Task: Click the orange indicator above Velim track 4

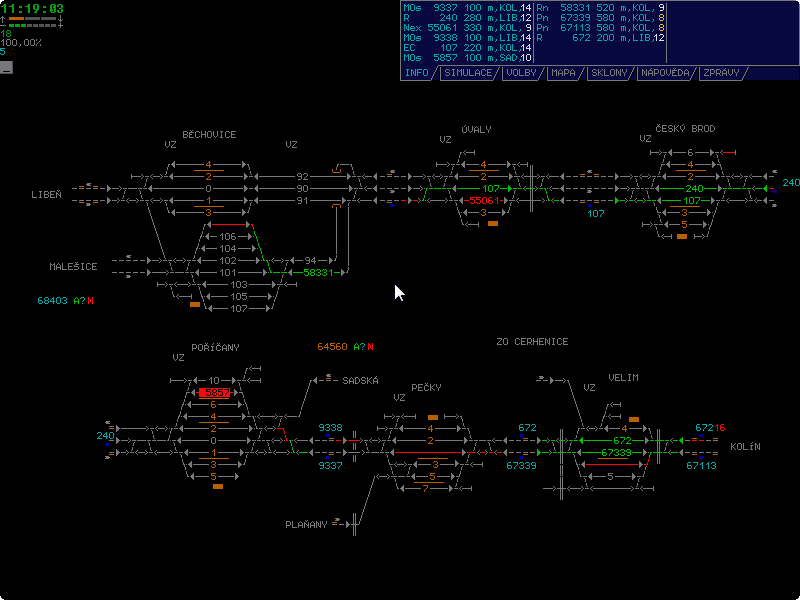Action: pos(634,418)
